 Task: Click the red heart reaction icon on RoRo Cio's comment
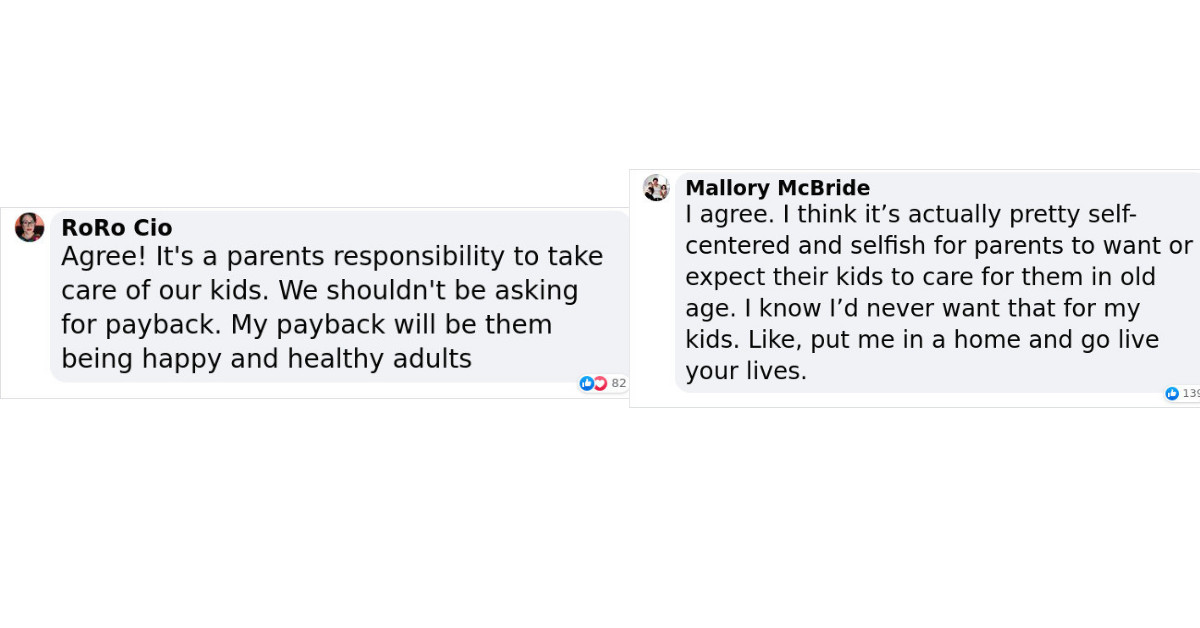click(x=598, y=383)
